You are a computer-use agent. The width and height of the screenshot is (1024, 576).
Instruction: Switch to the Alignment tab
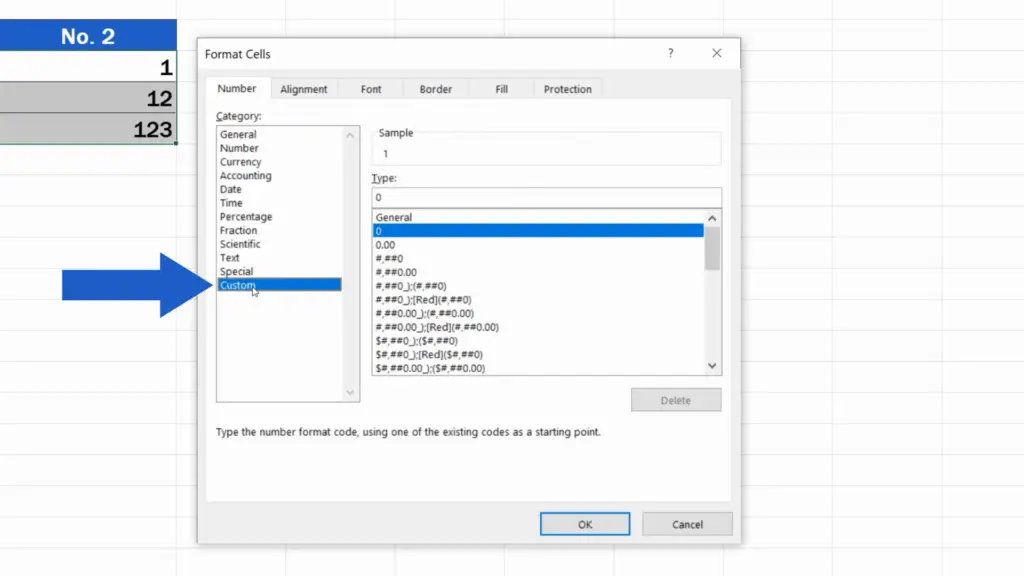coord(303,89)
